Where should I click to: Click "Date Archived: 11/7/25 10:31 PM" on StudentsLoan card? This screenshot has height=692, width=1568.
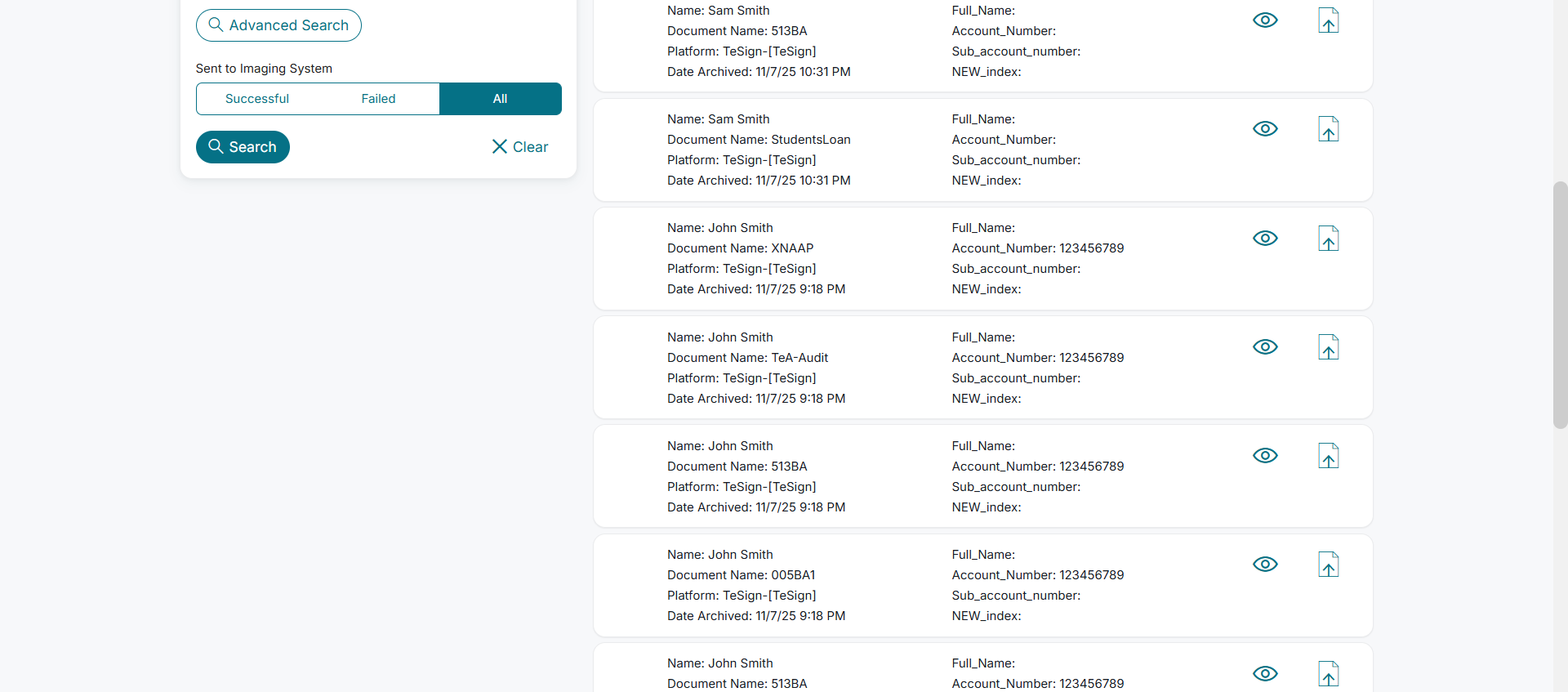(759, 181)
